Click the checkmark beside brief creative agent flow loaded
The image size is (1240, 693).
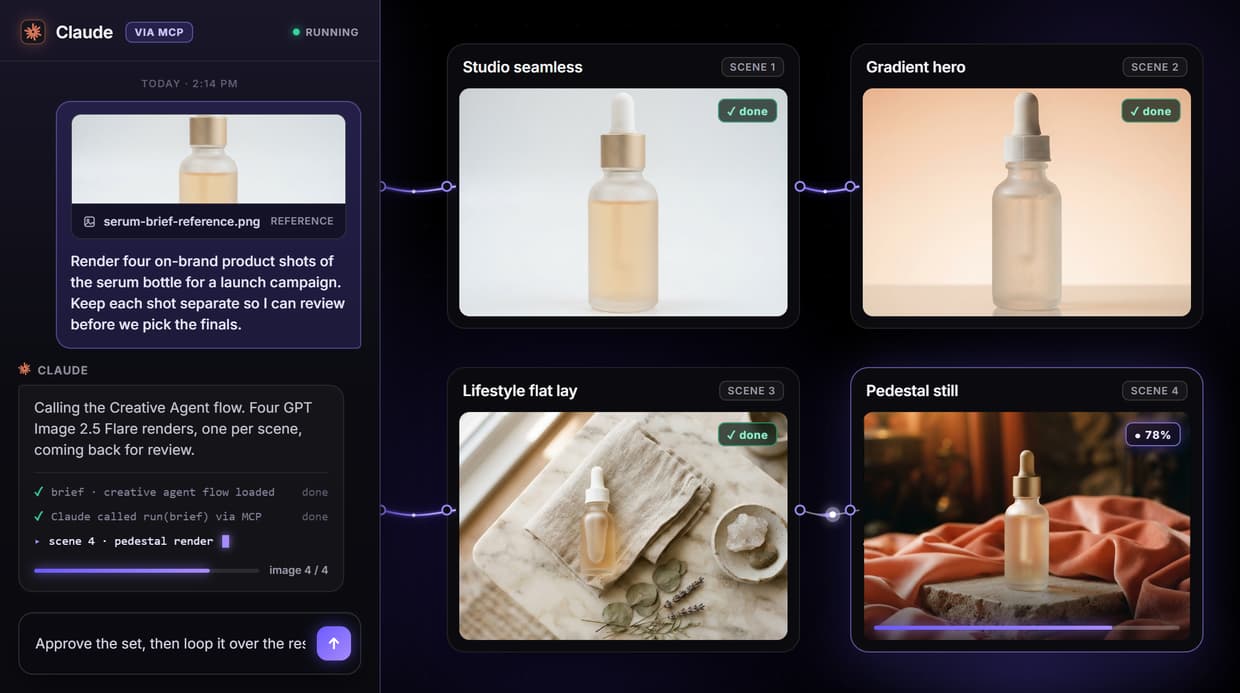tap(39, 492)
